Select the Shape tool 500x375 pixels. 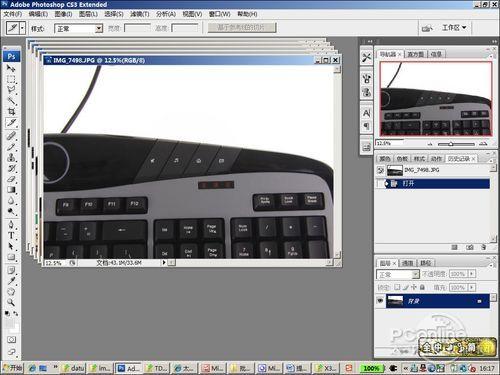coord(11,257)
